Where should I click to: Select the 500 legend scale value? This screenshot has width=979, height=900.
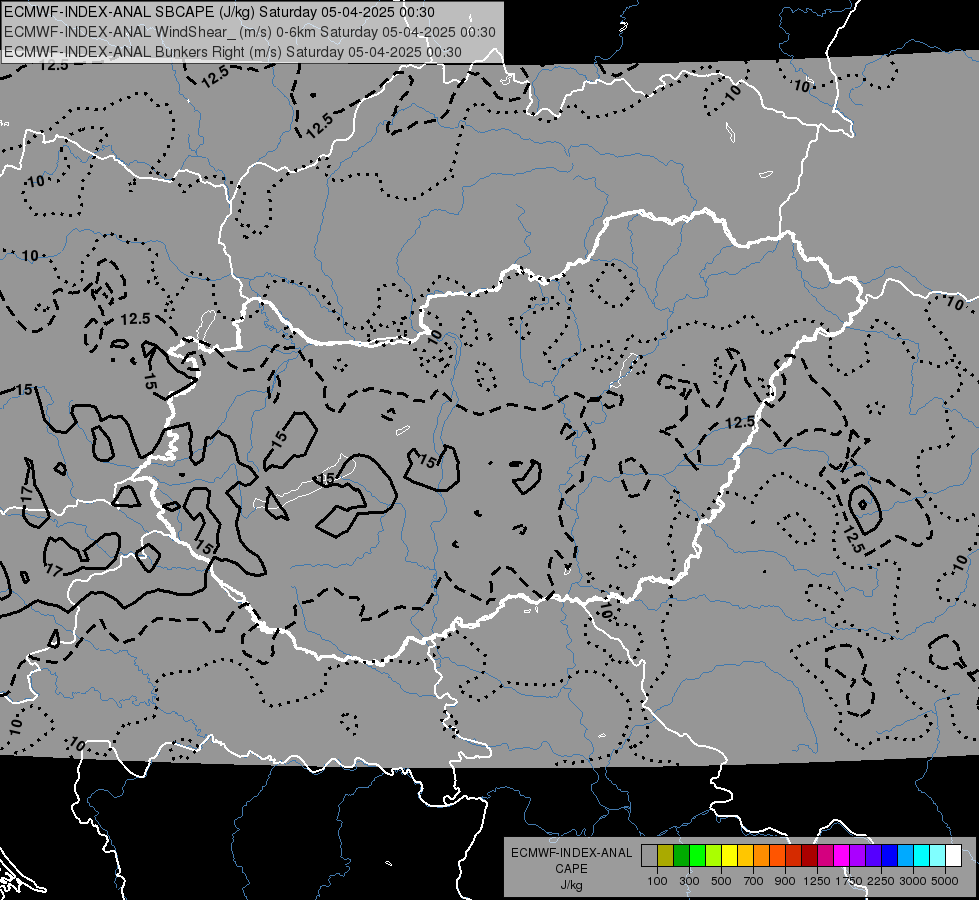coord(721,881)
